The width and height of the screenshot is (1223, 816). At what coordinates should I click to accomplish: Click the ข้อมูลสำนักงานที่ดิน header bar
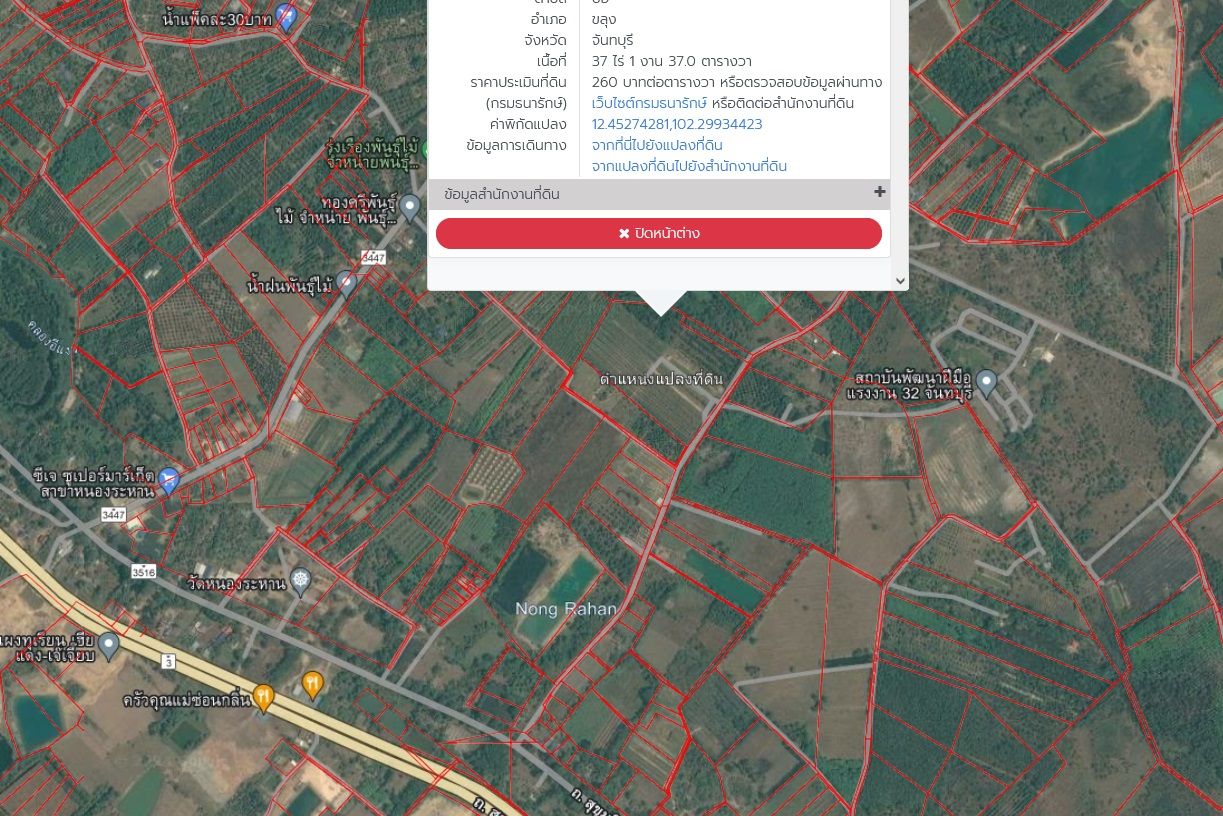coord(659,194)
